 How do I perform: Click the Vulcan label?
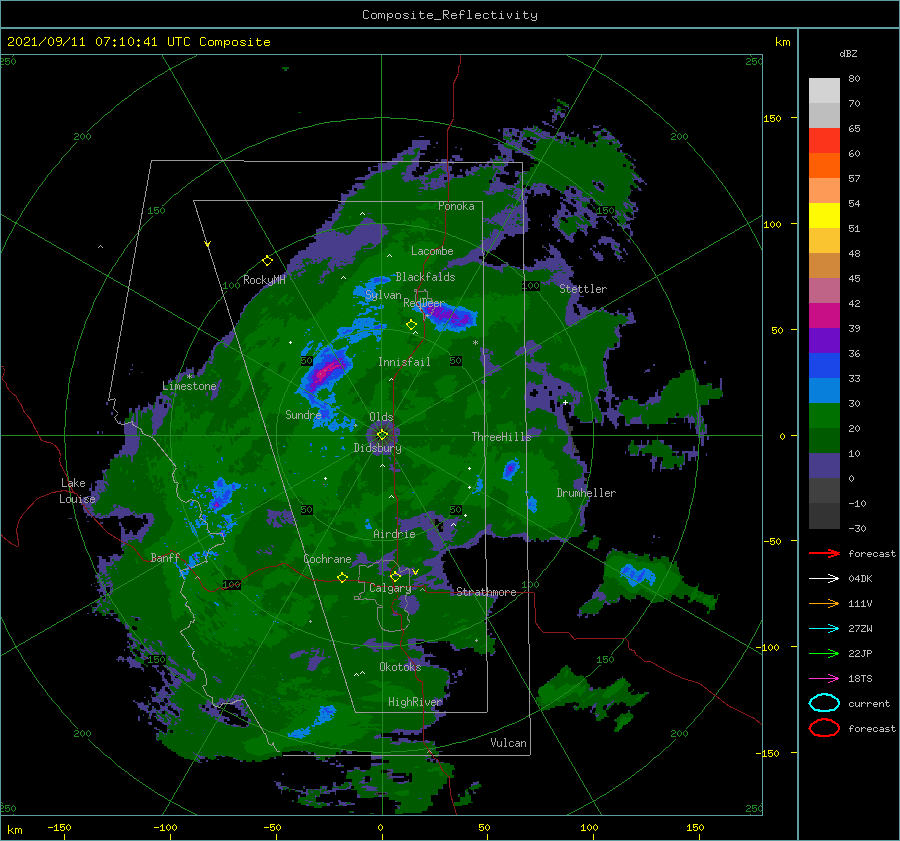[x=509, y=743]
